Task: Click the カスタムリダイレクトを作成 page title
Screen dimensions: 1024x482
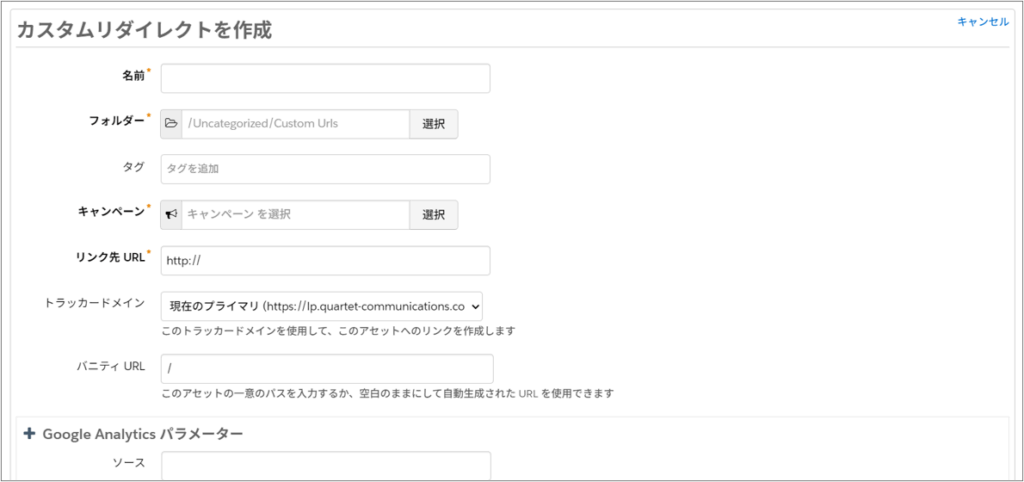Action: (x=144, y=30)
